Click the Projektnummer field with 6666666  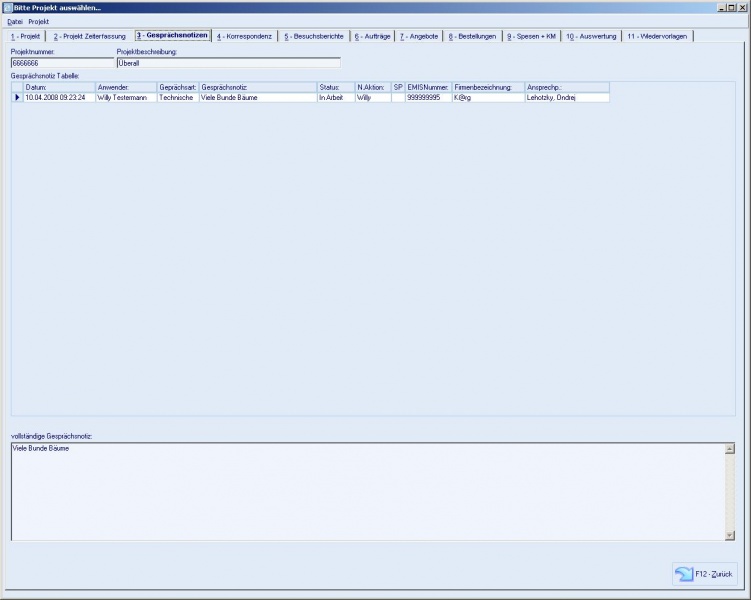coord(62,63)
